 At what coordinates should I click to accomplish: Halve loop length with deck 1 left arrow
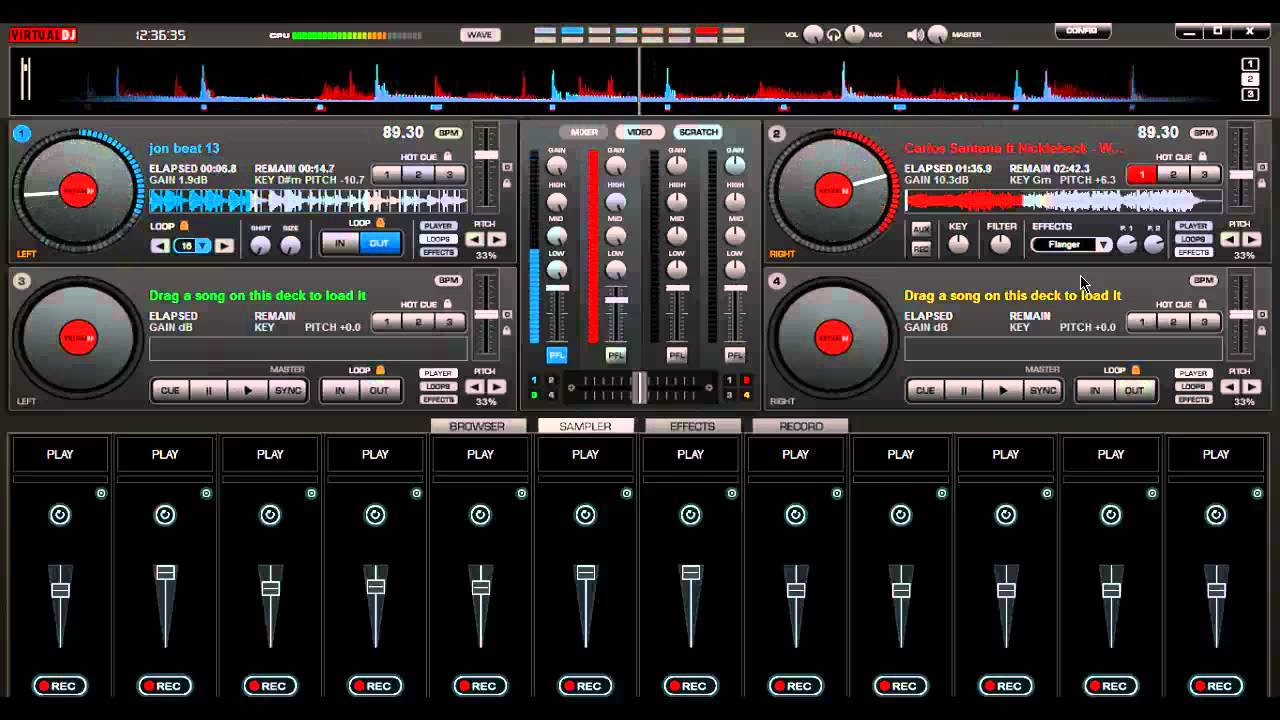160,246
